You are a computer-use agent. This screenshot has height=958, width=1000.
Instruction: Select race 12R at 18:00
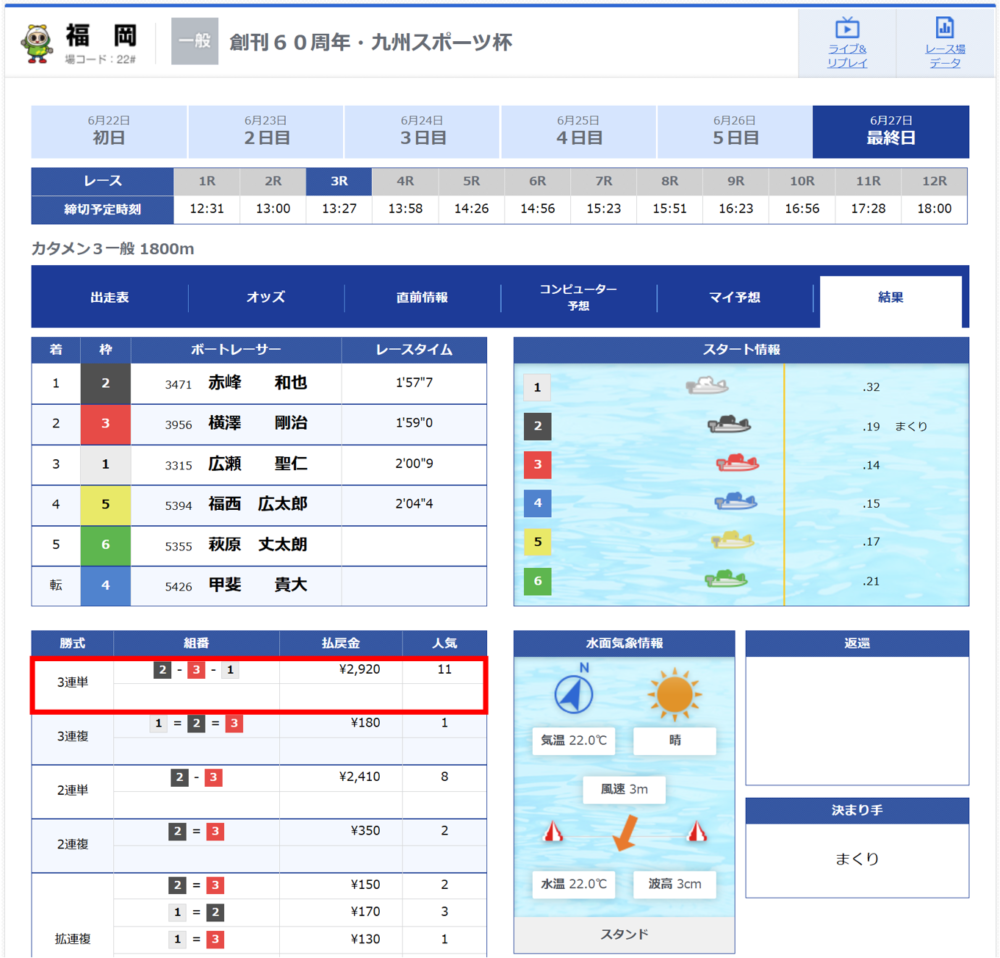coord(934,196)
